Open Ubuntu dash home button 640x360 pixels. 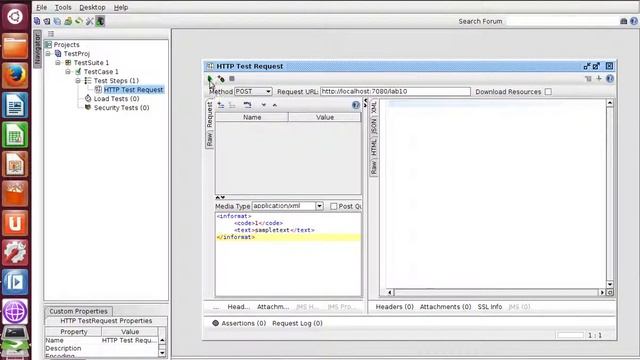(15, 17)
